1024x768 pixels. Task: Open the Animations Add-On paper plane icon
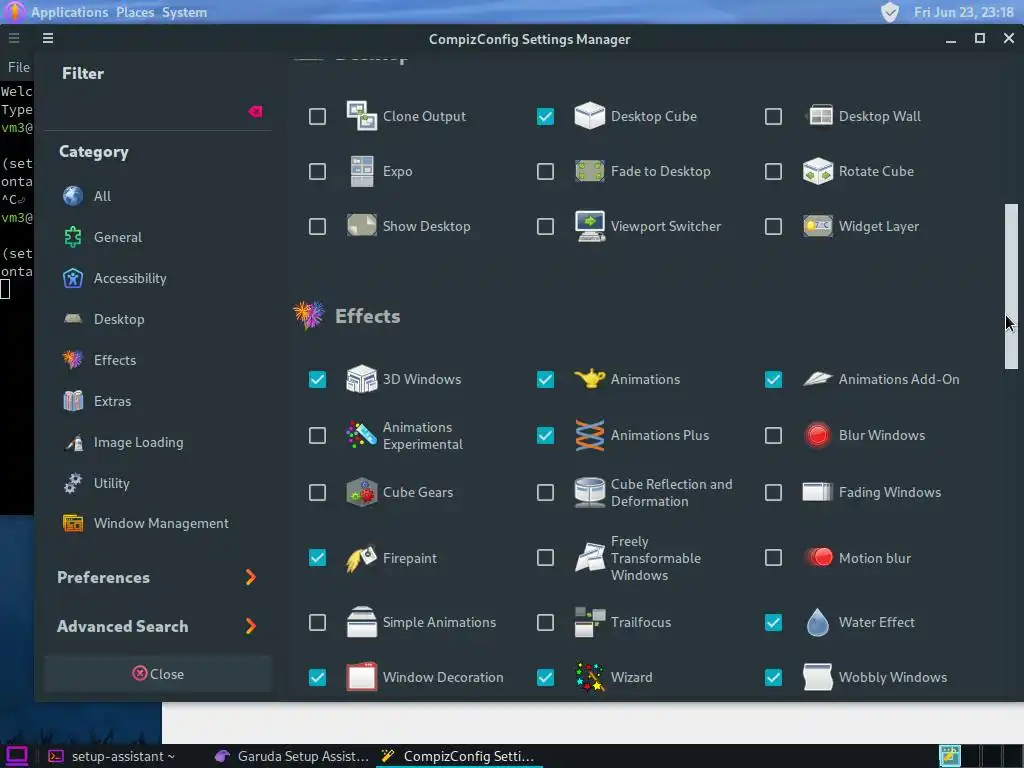[818, 379]
